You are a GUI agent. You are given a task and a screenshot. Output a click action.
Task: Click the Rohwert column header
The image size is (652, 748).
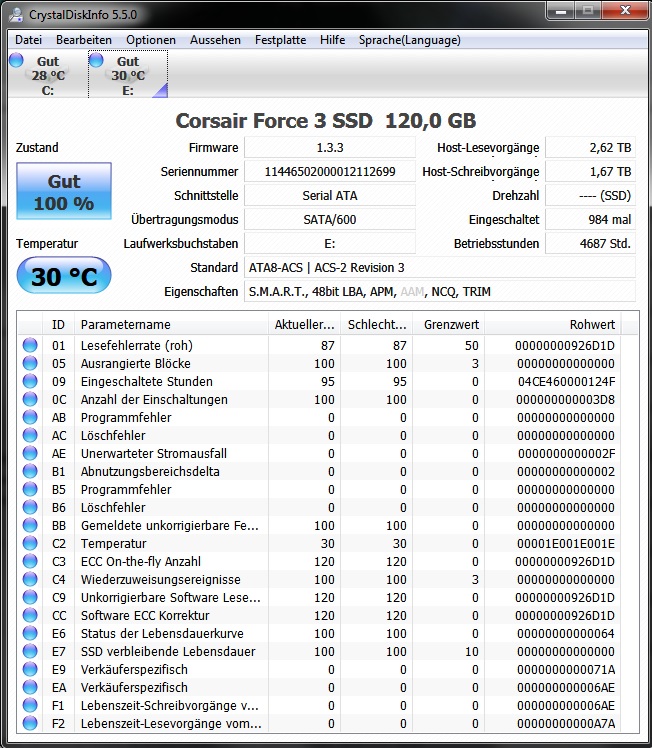pos(553,324)
